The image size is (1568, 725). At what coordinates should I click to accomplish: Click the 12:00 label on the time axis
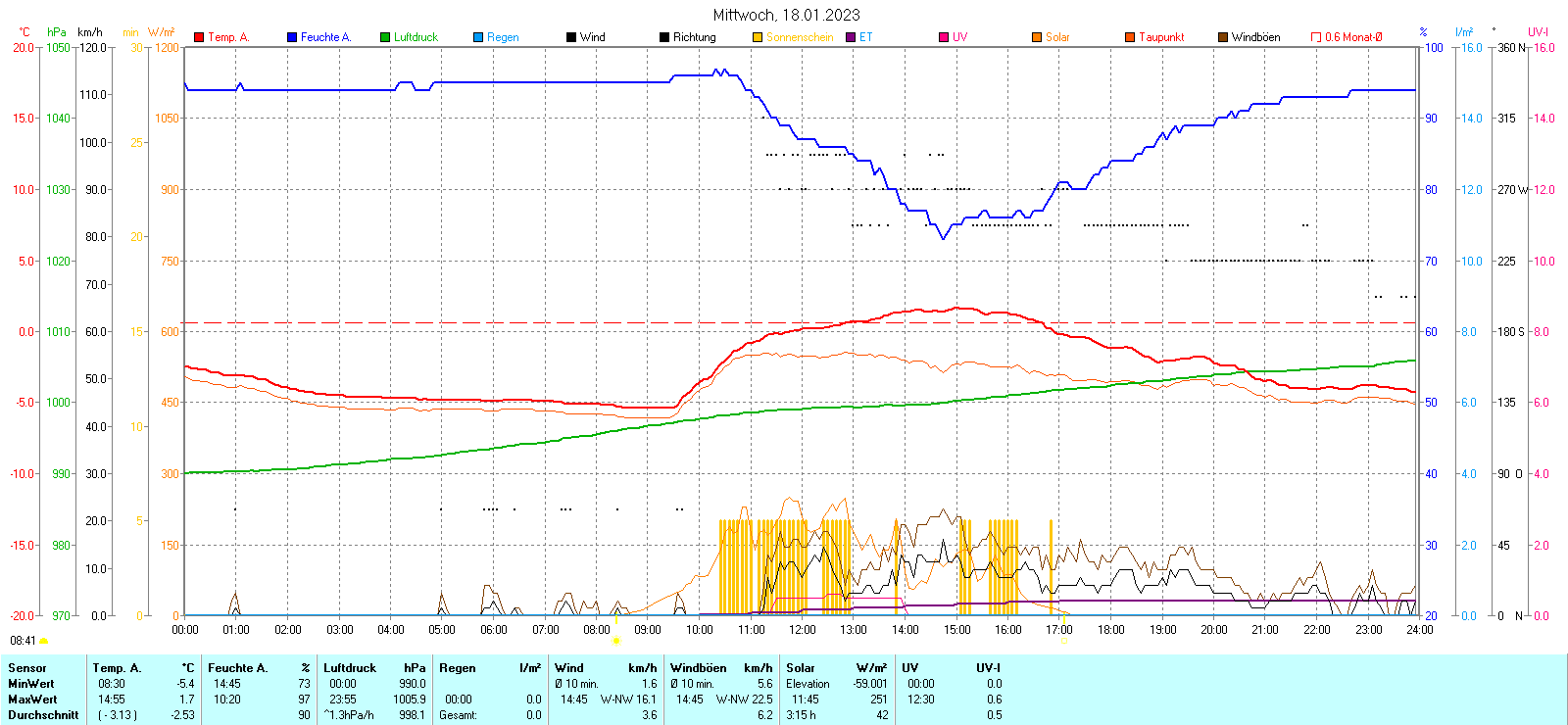[803, 630]
